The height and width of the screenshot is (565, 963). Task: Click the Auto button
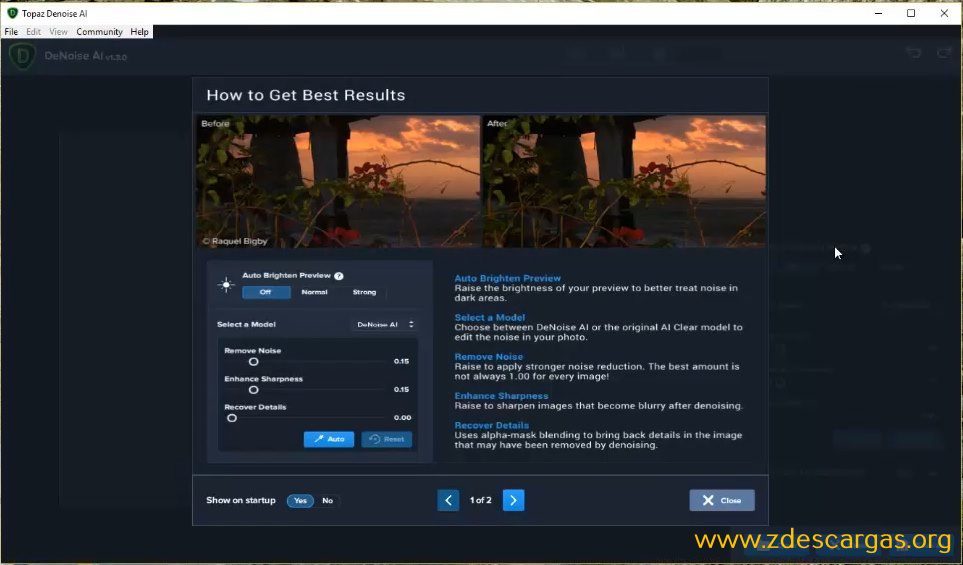click(329, 439)
